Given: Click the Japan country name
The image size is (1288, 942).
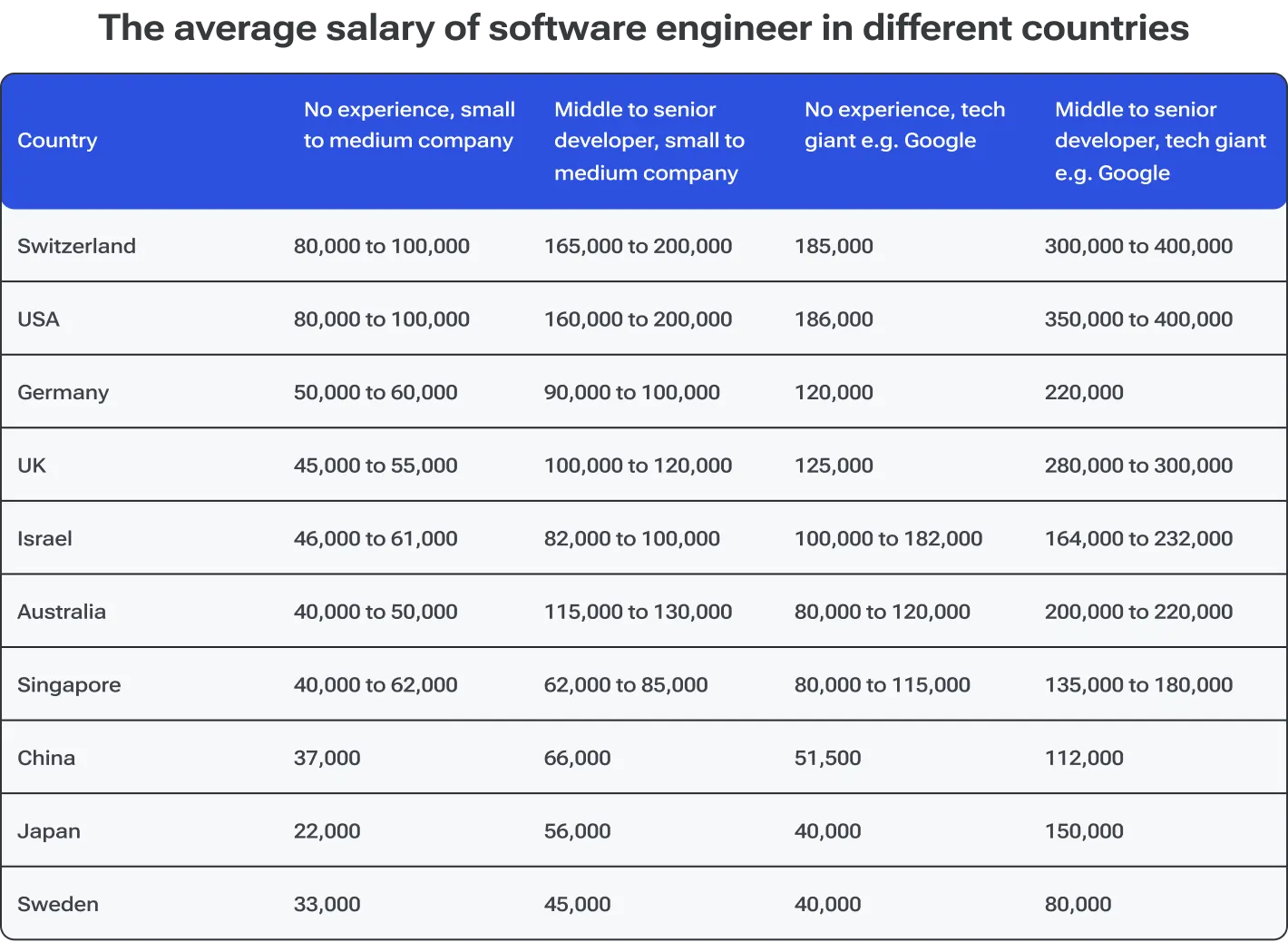Looking at the screenshot, I should [49, 830].
